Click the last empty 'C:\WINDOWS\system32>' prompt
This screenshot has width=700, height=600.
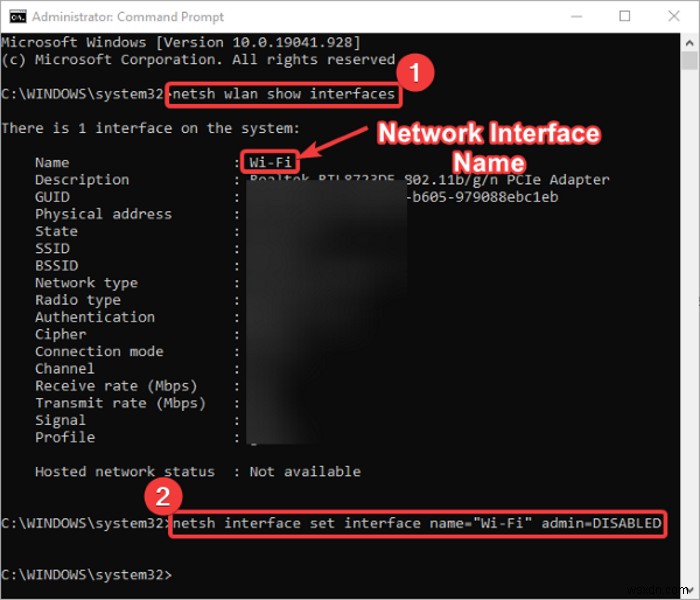click(x=87, y=575)
